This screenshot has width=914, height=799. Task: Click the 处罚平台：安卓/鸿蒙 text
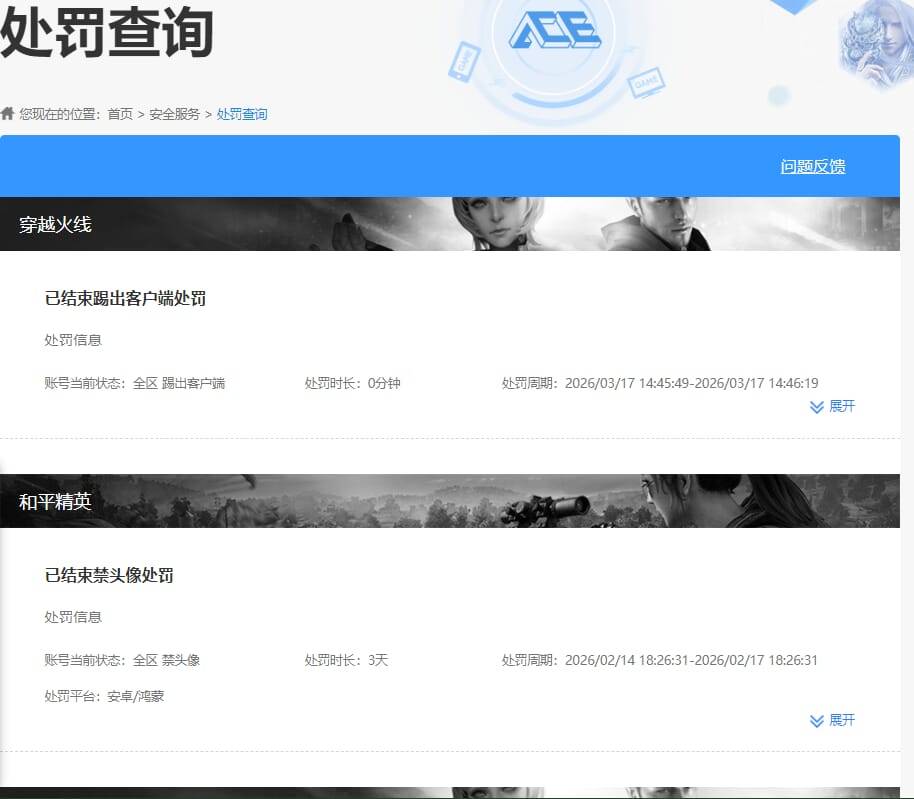[104, 696]
